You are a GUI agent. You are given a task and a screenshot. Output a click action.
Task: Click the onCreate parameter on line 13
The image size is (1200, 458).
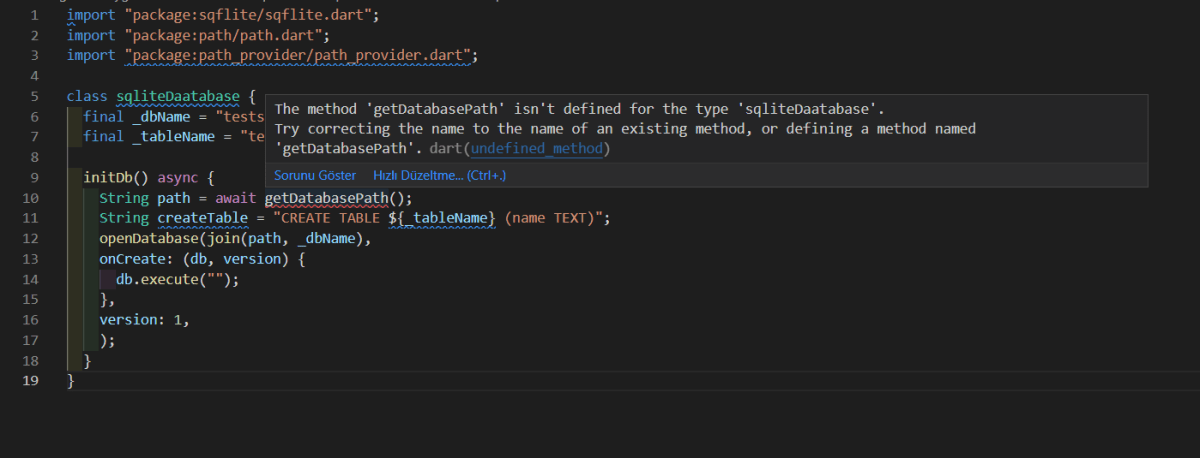[x=132, y=258]
